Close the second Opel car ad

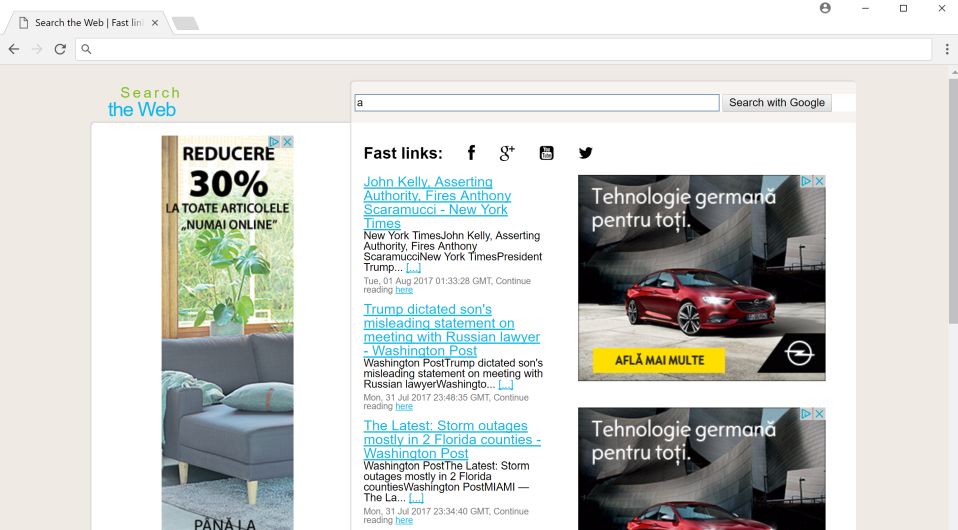click(x=819, y=414)
